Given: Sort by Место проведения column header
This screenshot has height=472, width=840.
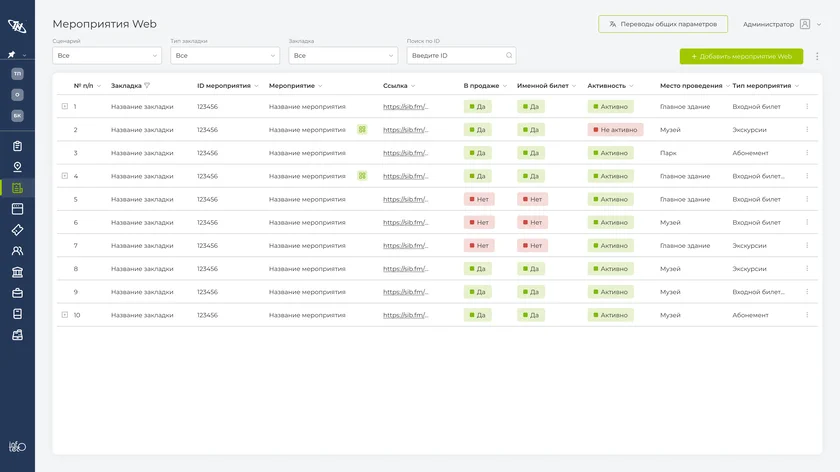Looking at the screenshot, I should (694, 86).
